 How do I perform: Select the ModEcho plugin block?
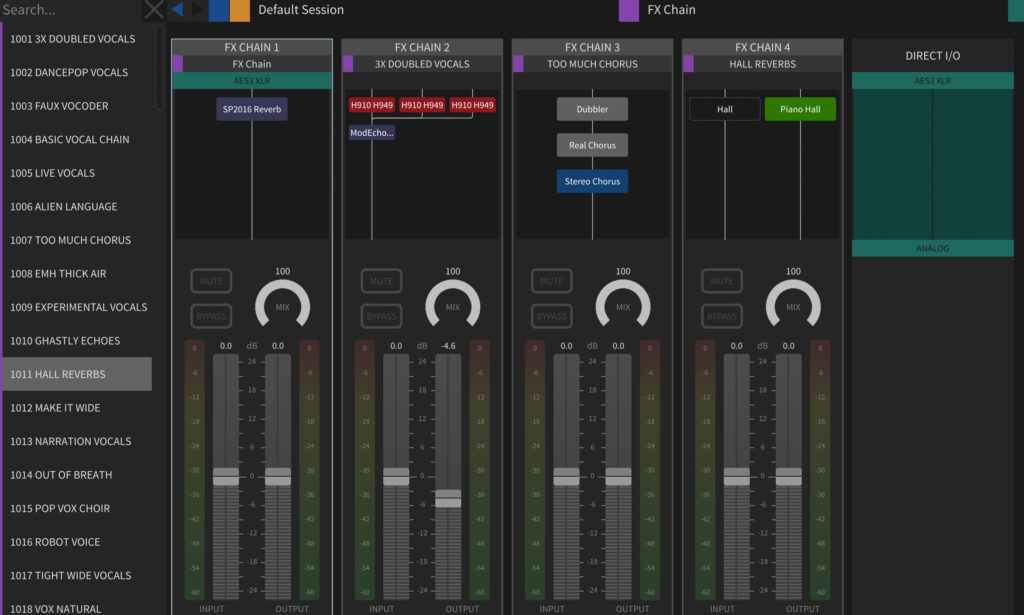click(372, 132)
